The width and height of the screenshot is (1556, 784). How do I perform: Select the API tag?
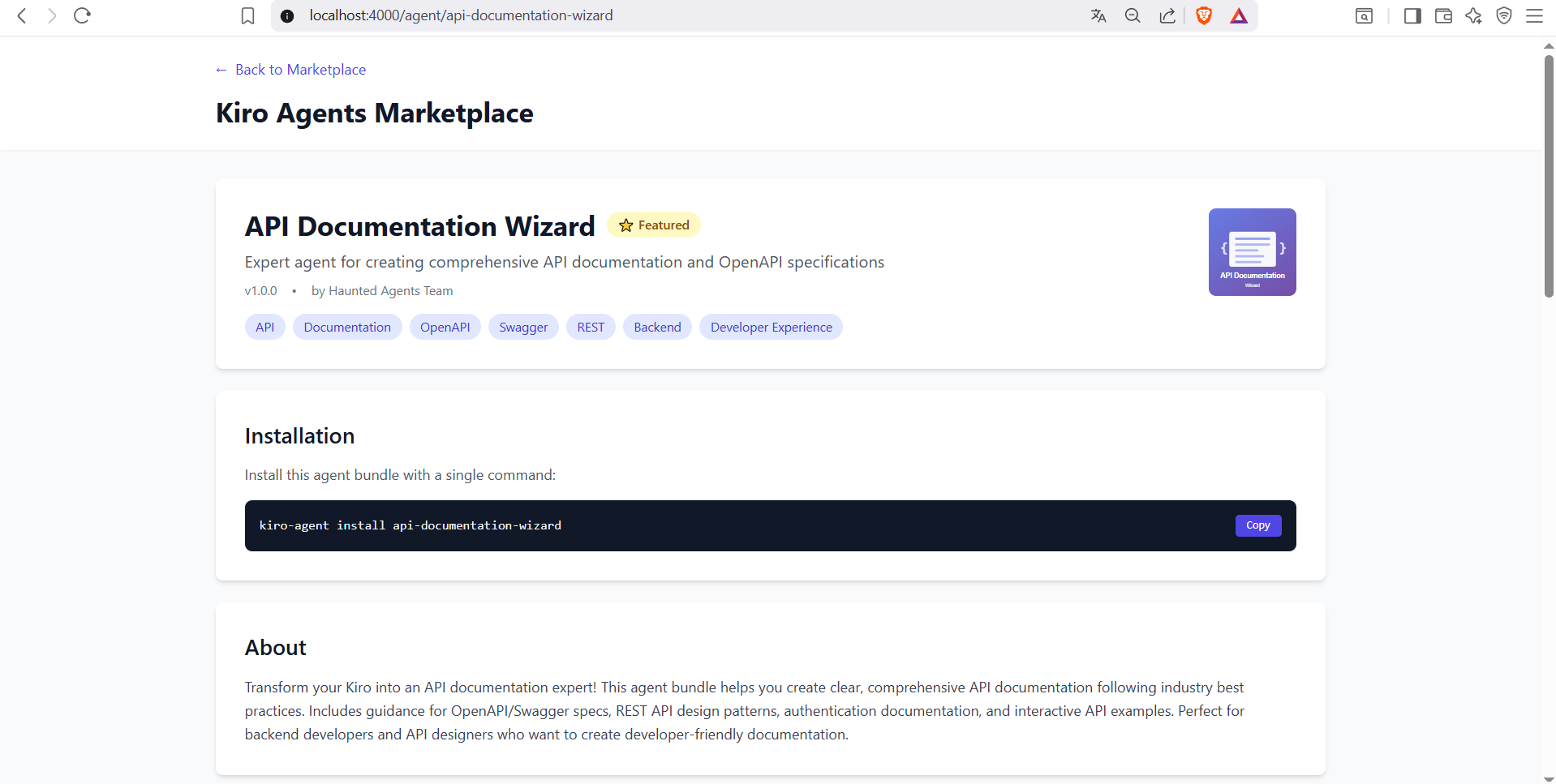click(265, 327)
